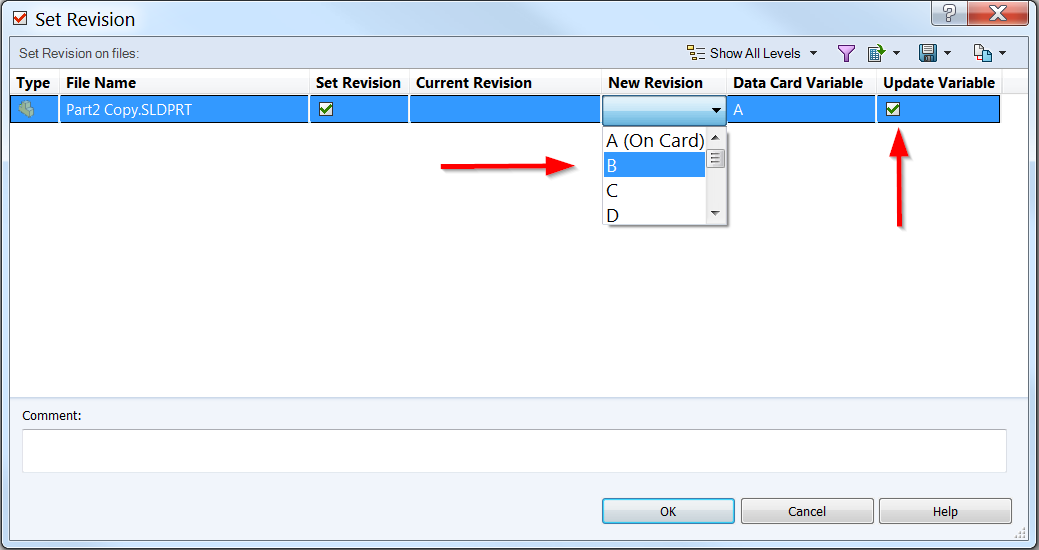This screenshot has width=1039, height=550.
Task: Uncheck Set Revision for Part2 Copy.SLDPRT
Action: 325,109
